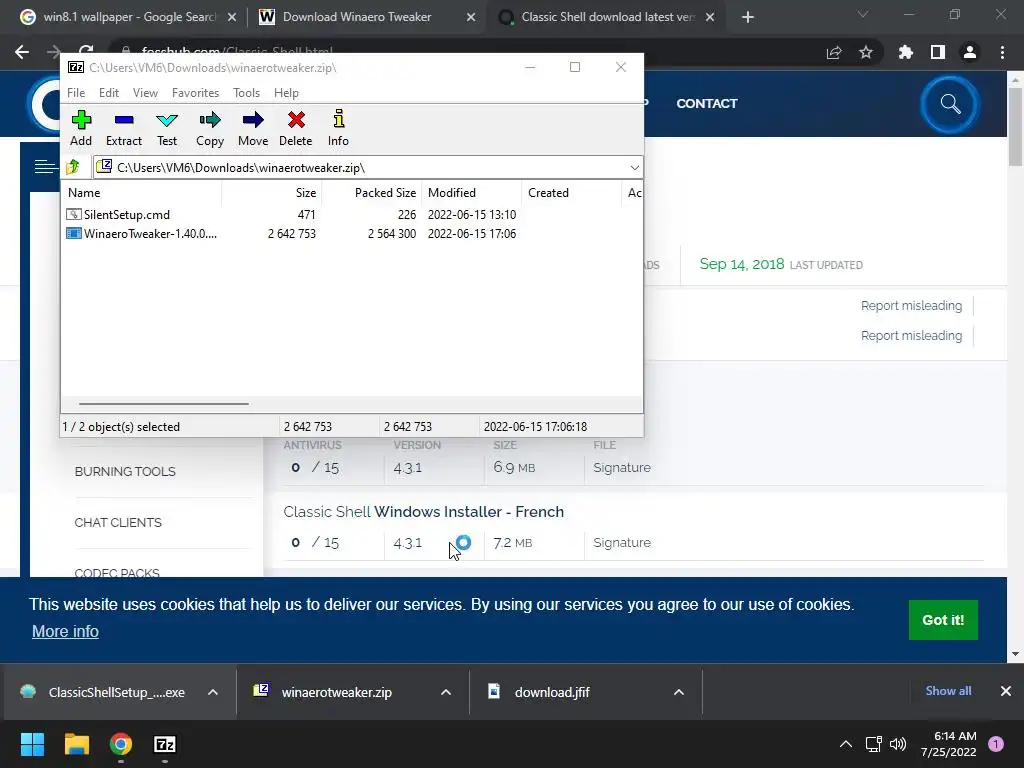This screenshot has height=768, width=1024.
Task: Expand options for ClassicShellSetup download
Action: click(213, 692)
